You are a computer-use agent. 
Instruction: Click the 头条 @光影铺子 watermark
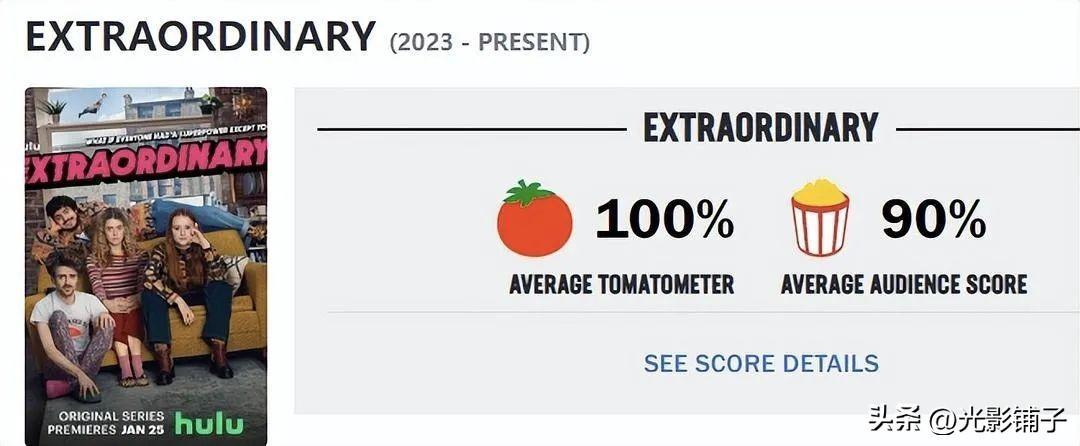click(968, 418)
